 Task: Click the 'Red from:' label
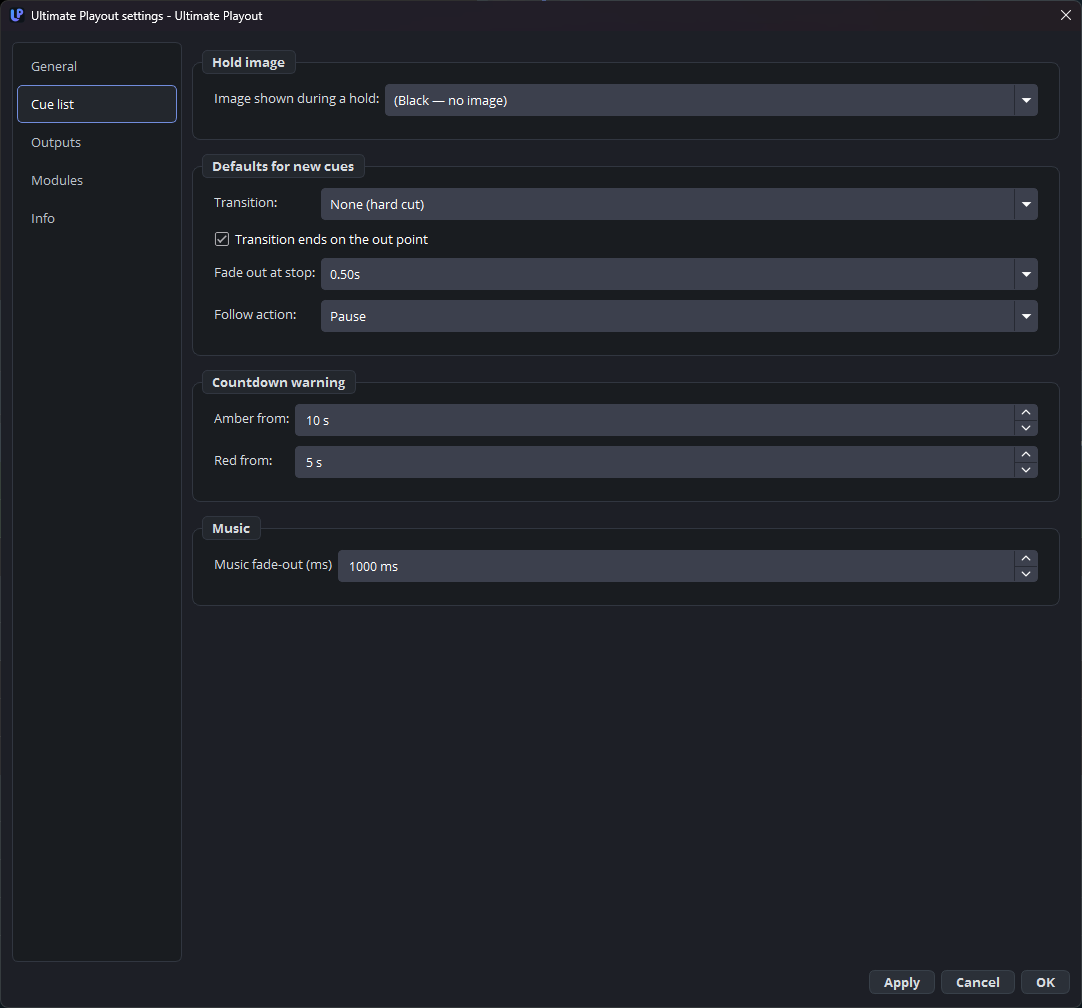coord(243,460)
